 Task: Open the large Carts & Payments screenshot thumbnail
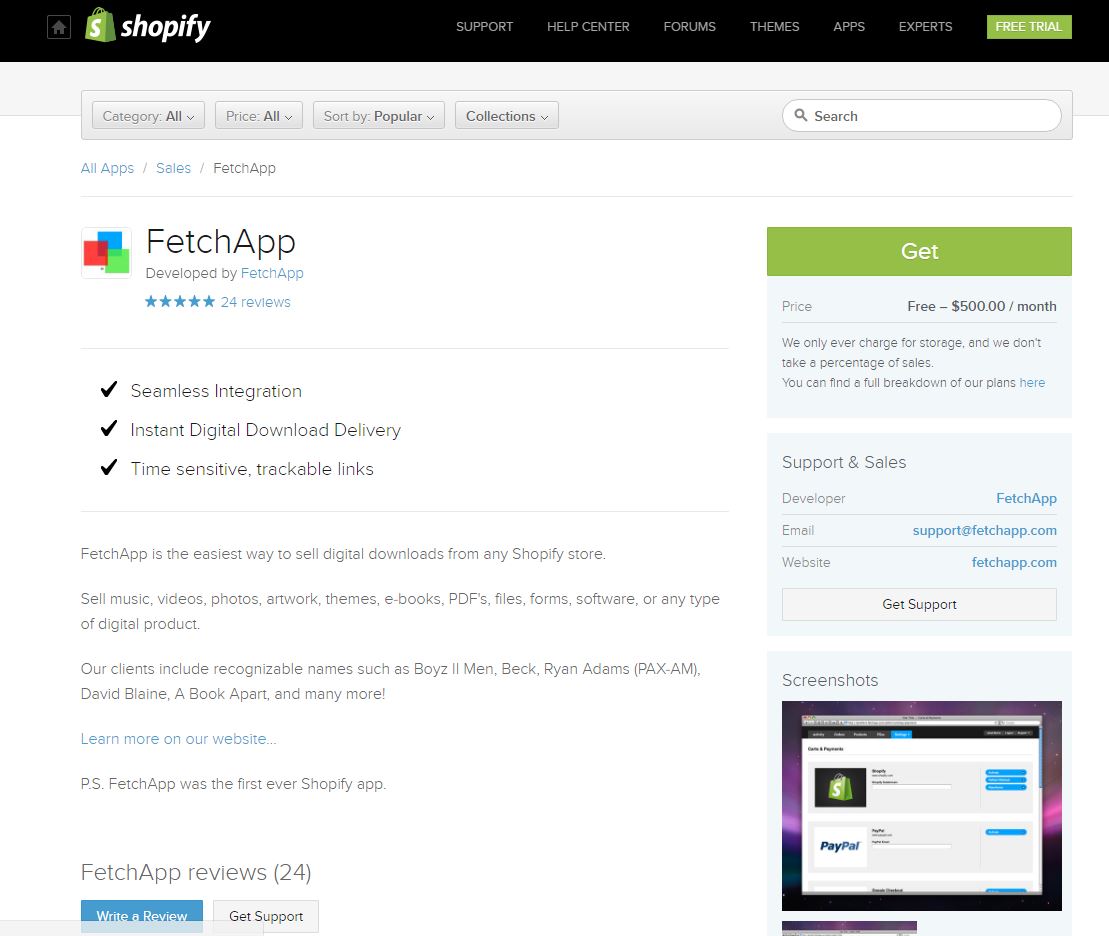tap(922, 806)
